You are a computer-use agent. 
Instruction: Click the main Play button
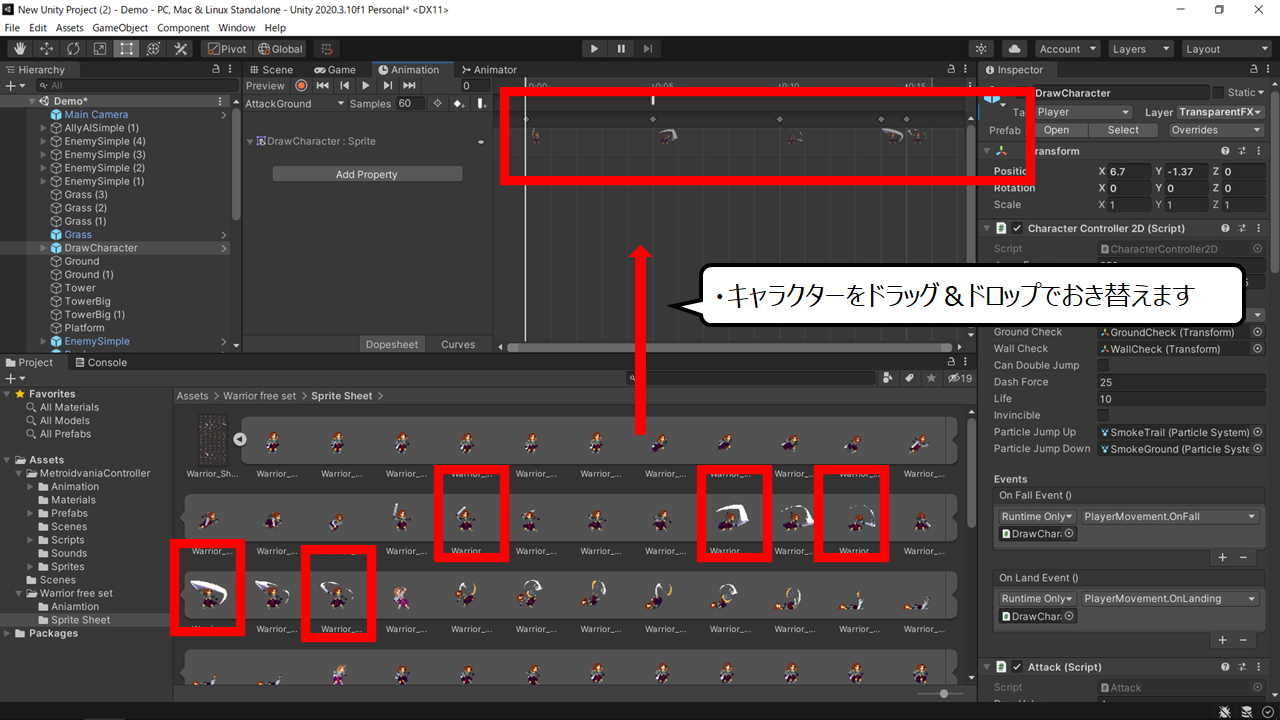coord(594,49)
